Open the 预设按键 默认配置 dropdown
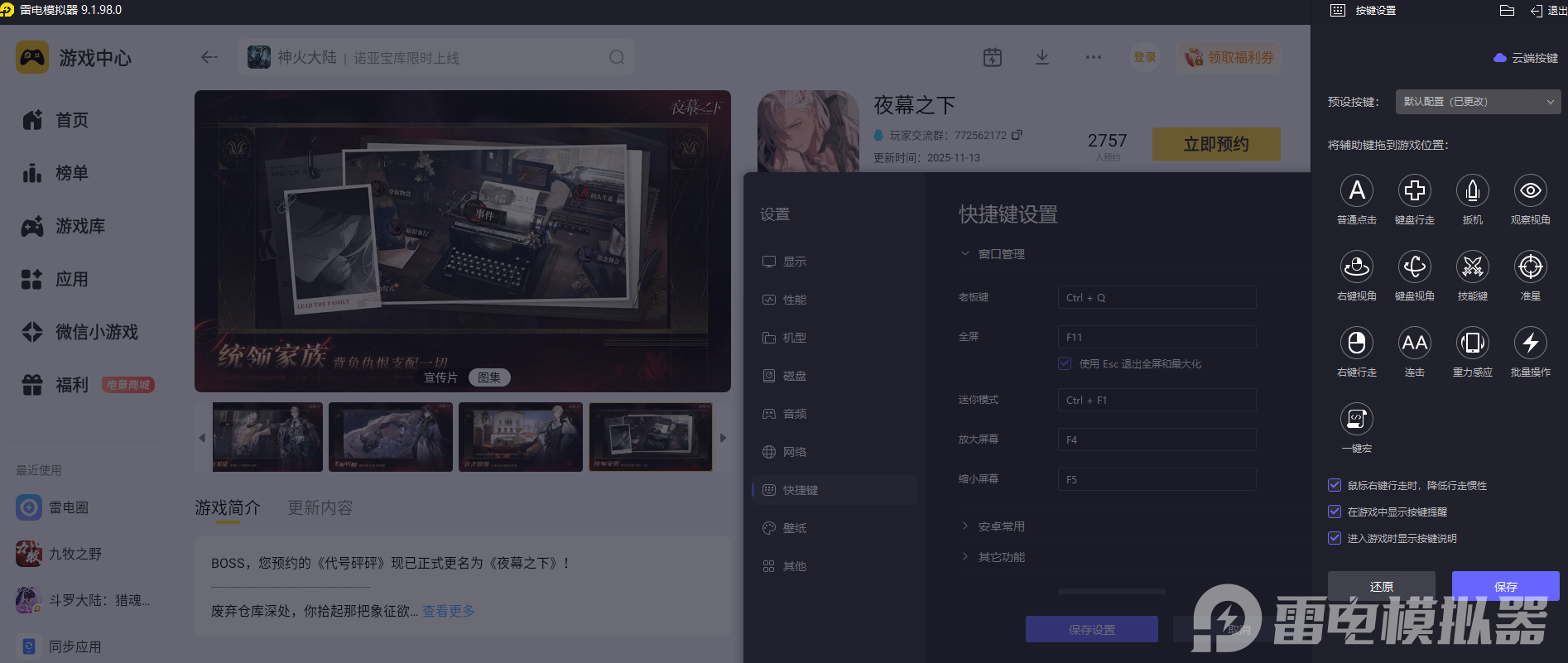Viewport: 1568px width, 663px height. [x=1478, y=102]
